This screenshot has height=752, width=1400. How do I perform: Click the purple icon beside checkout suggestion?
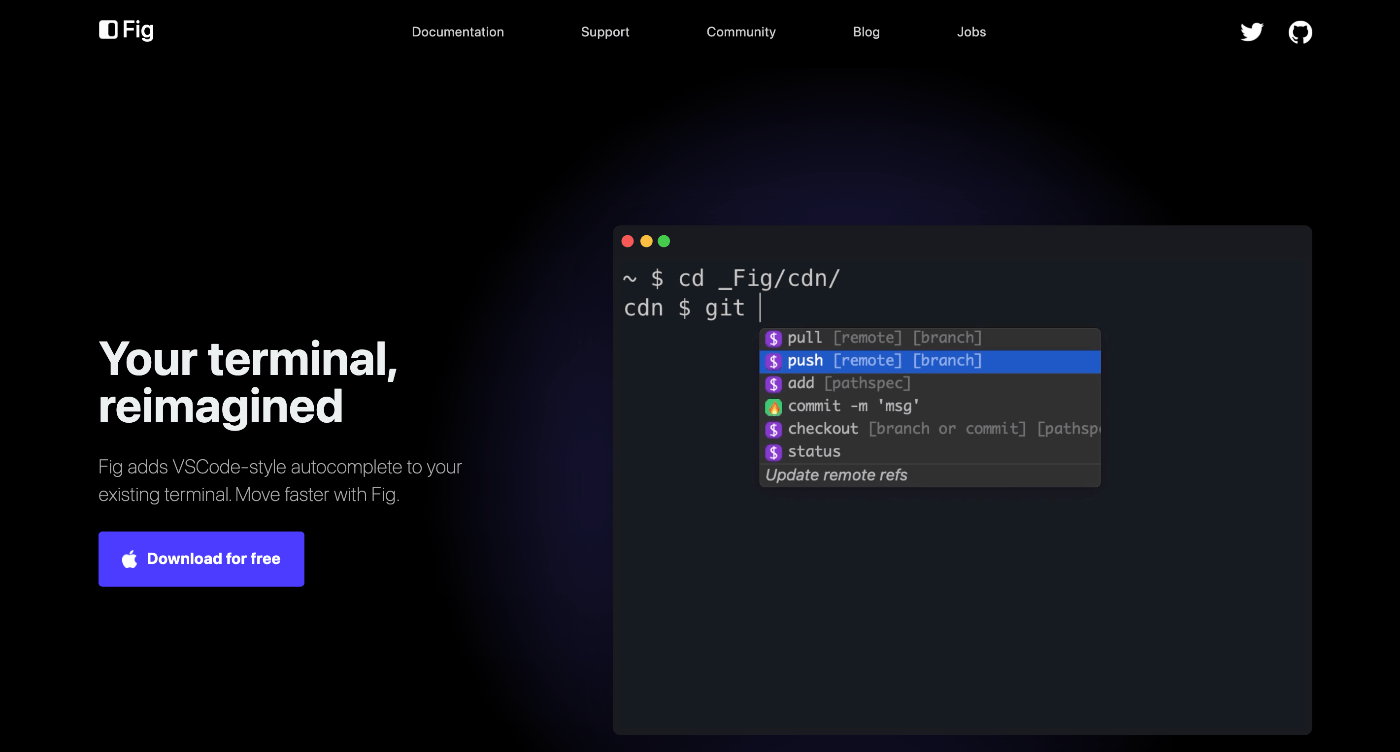coord(773,430)
